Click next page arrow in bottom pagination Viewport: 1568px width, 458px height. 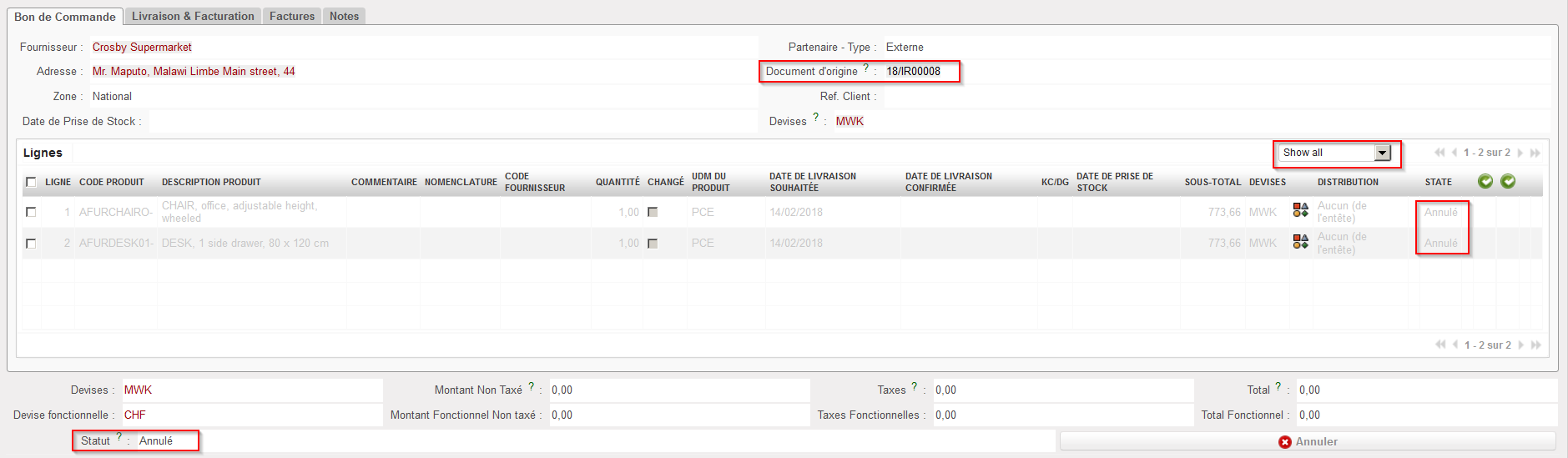coord(1520,345)
